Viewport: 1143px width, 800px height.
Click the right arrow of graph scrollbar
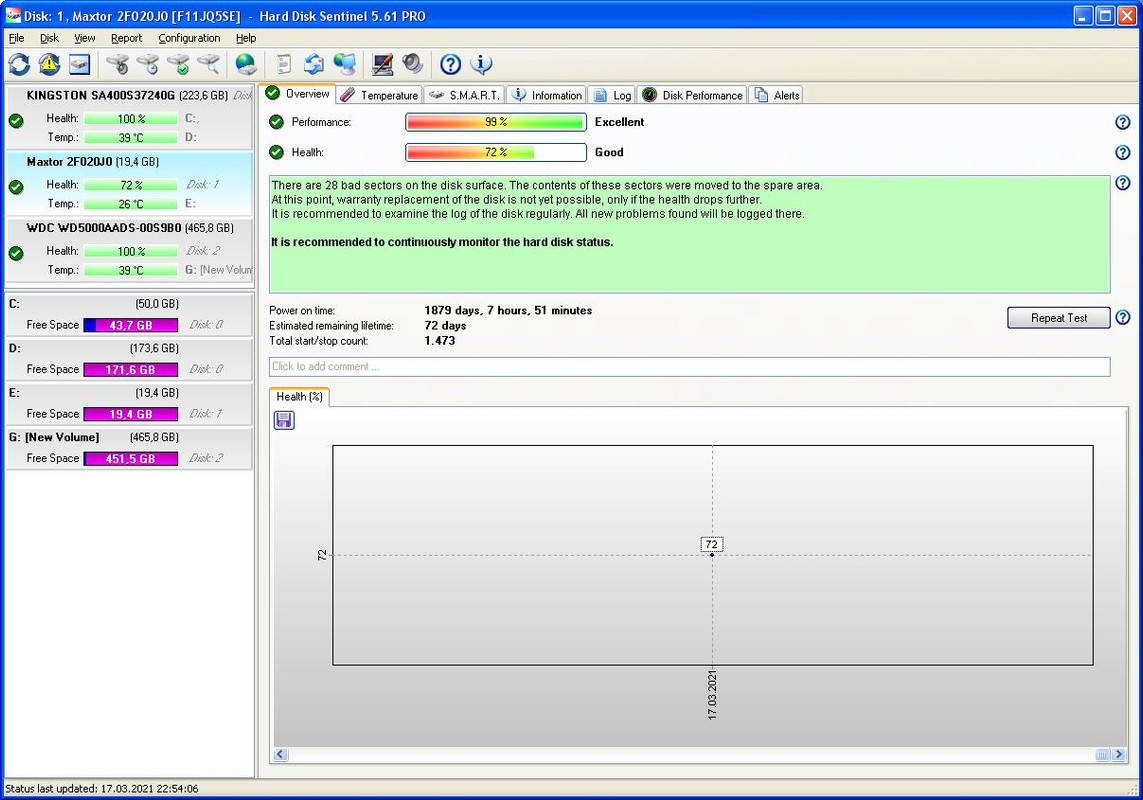1119,755
